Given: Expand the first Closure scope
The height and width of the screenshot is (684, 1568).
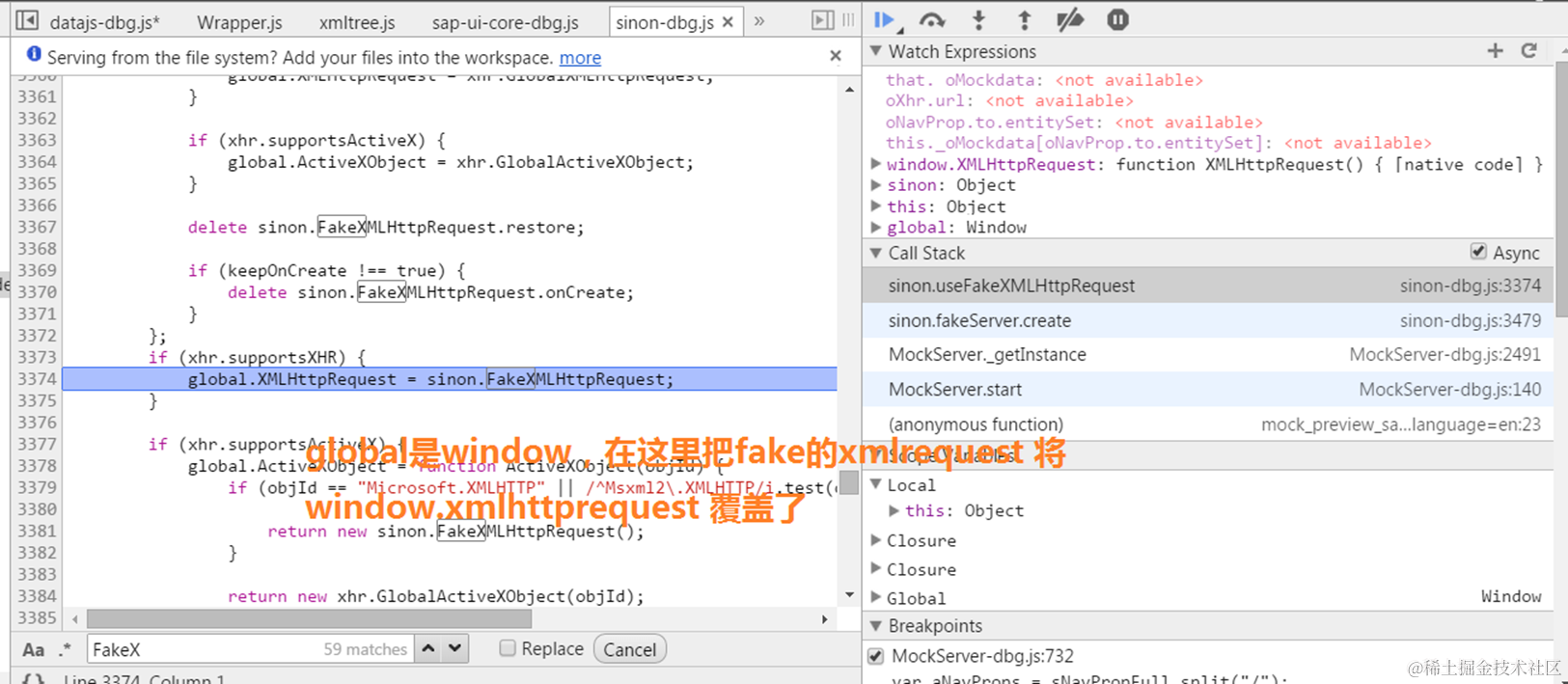Looking at the screenshot, I should coord(876,540).
